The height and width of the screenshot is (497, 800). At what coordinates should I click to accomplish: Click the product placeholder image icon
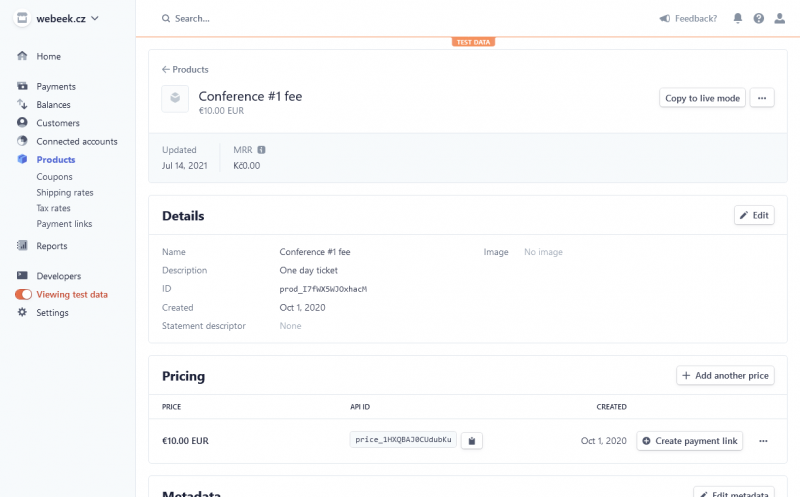coord(175,98)
